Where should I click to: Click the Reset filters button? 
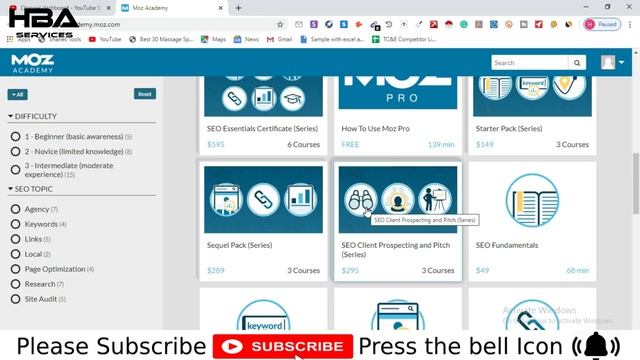[x=144, y=94]
